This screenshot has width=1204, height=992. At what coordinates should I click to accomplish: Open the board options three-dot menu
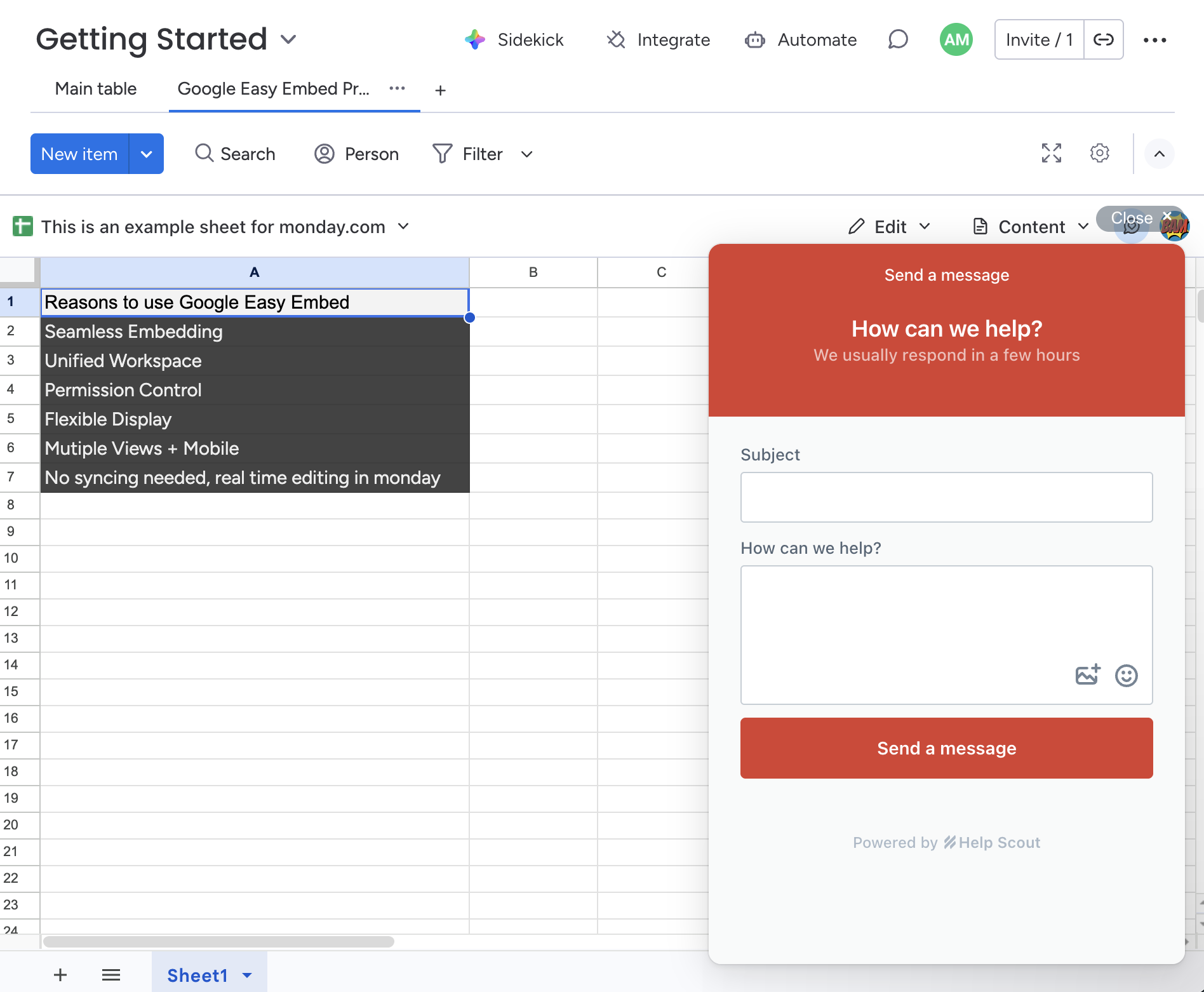click(x=1155, y=39)
